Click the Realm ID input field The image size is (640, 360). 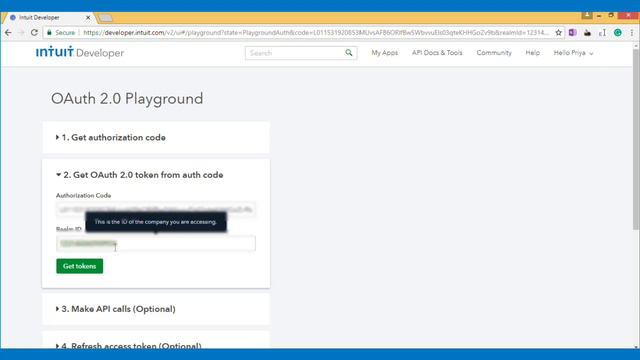tap(156, 244)
